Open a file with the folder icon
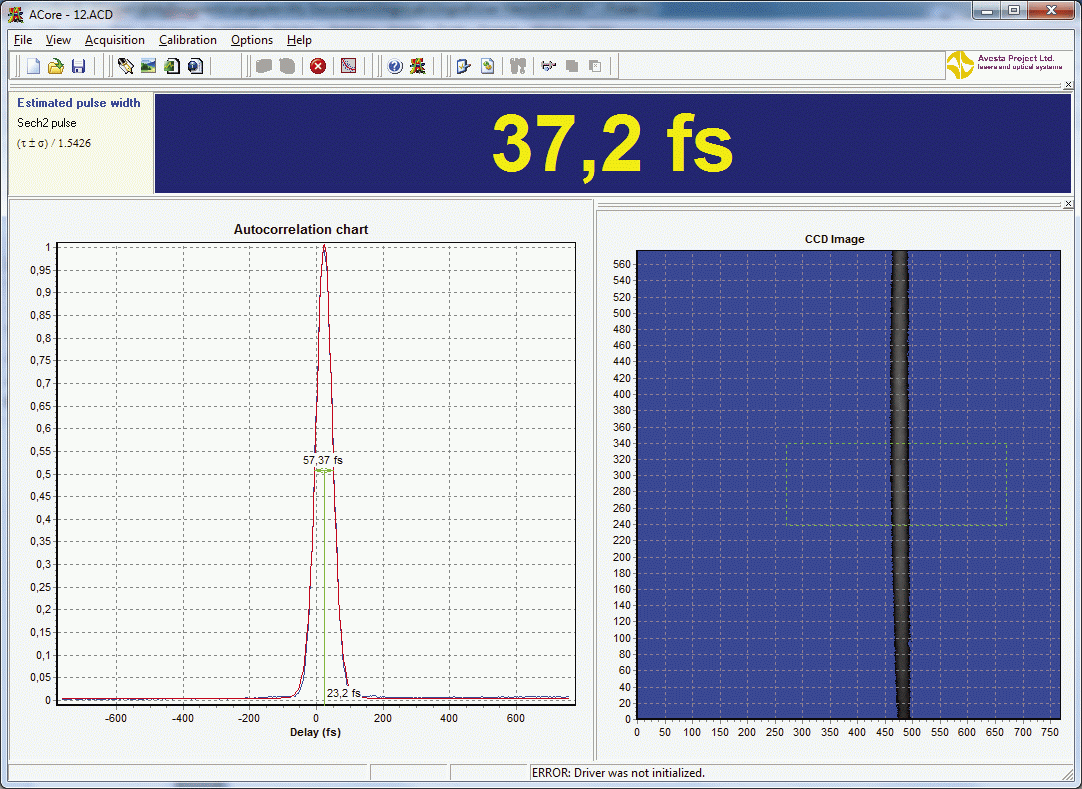Image resolution: width=1082 pixels, height=789 pixels. (x=56, y=66)
